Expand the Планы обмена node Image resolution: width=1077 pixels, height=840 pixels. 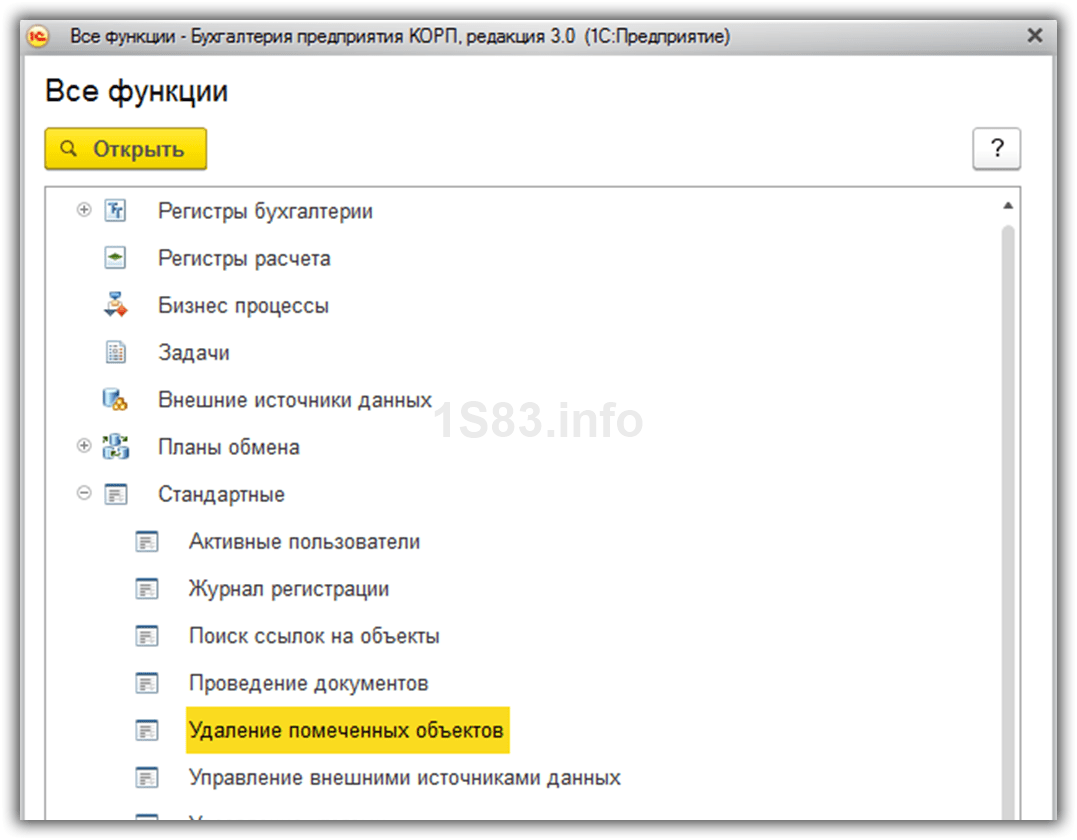click(84, 446)
